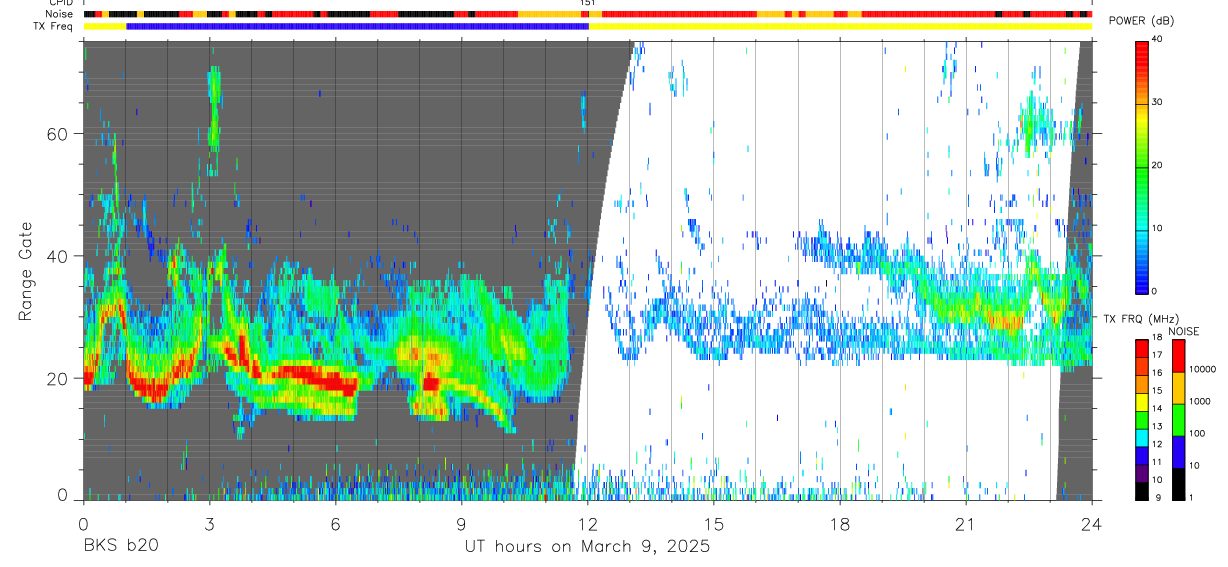This screenshot has width=1228, height=567.
Task: Click the TX frequency color scale bar
Action: pyautogui.click(x=1142, y=419)
